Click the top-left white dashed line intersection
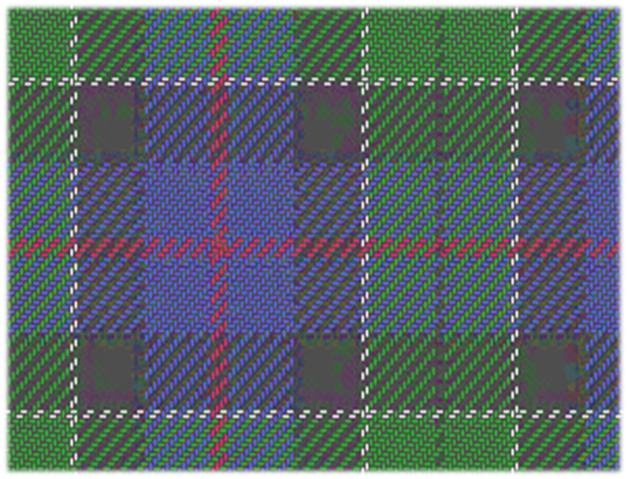The width and height of the screenshot is (628, 479). click(x=75, y=82)
